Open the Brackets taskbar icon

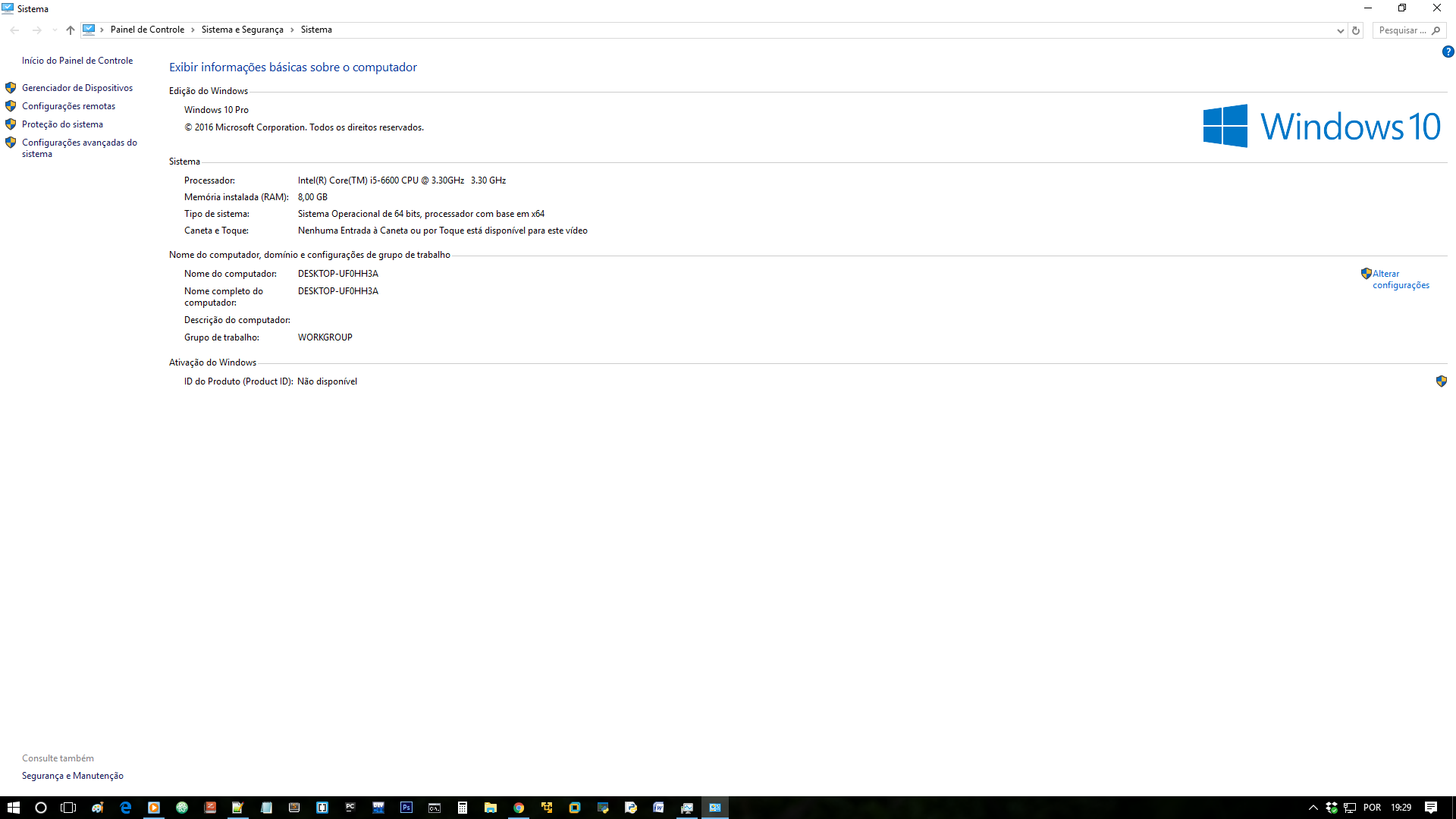[x=322, y=808]
